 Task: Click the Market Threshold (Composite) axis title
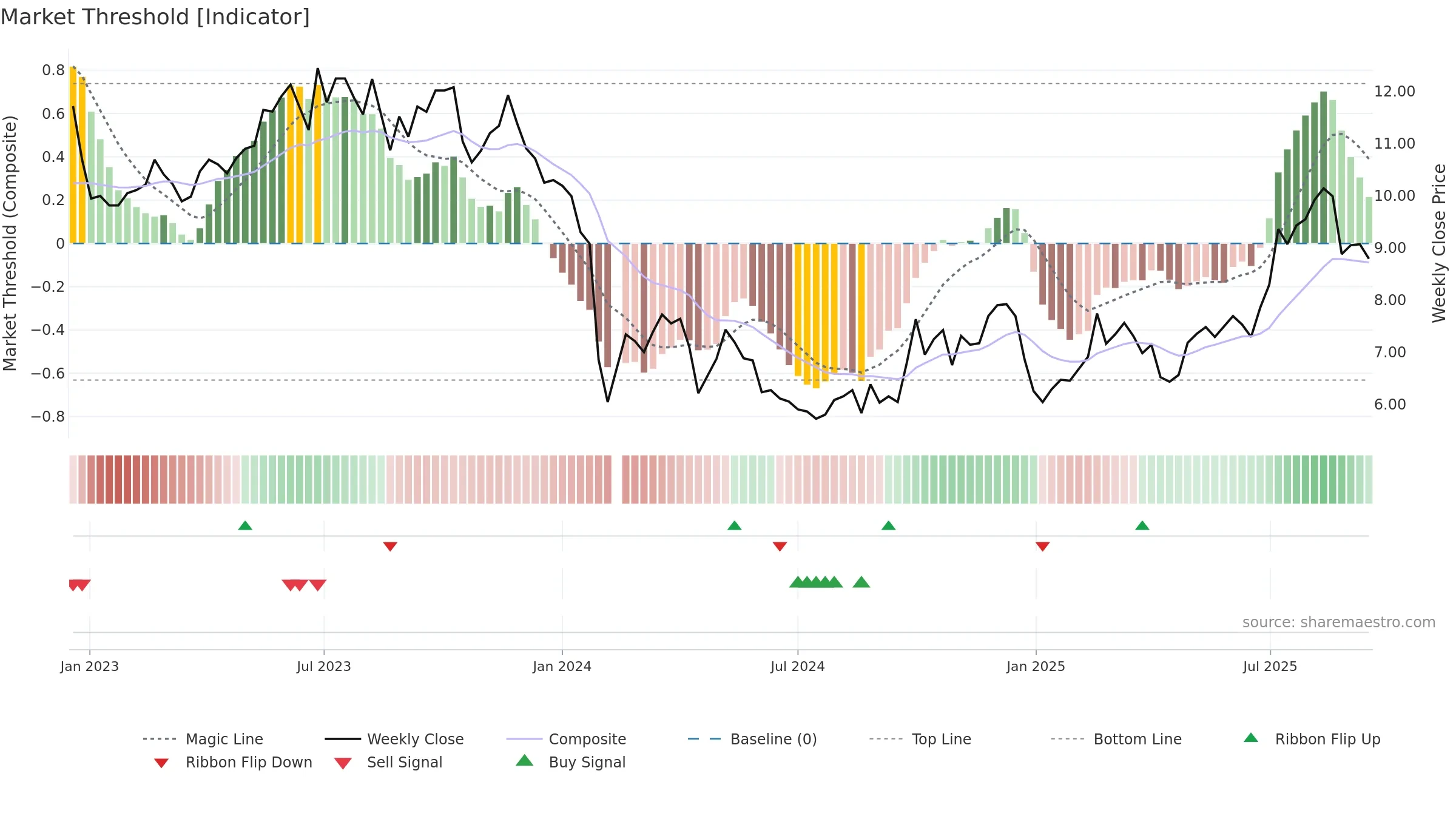coord(10,243)
